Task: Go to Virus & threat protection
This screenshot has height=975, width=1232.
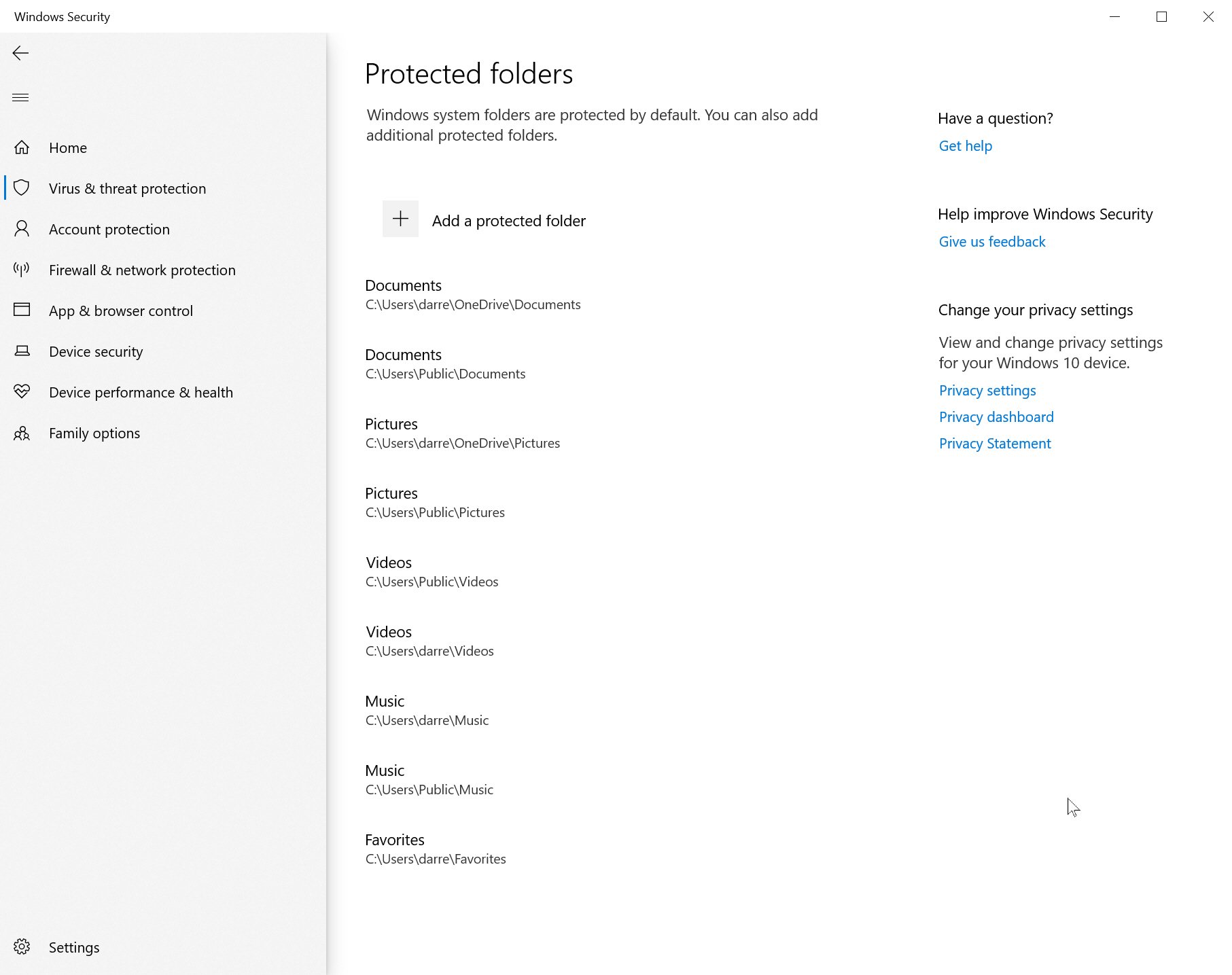Action: pyautogui.click(x=127, y=189)
